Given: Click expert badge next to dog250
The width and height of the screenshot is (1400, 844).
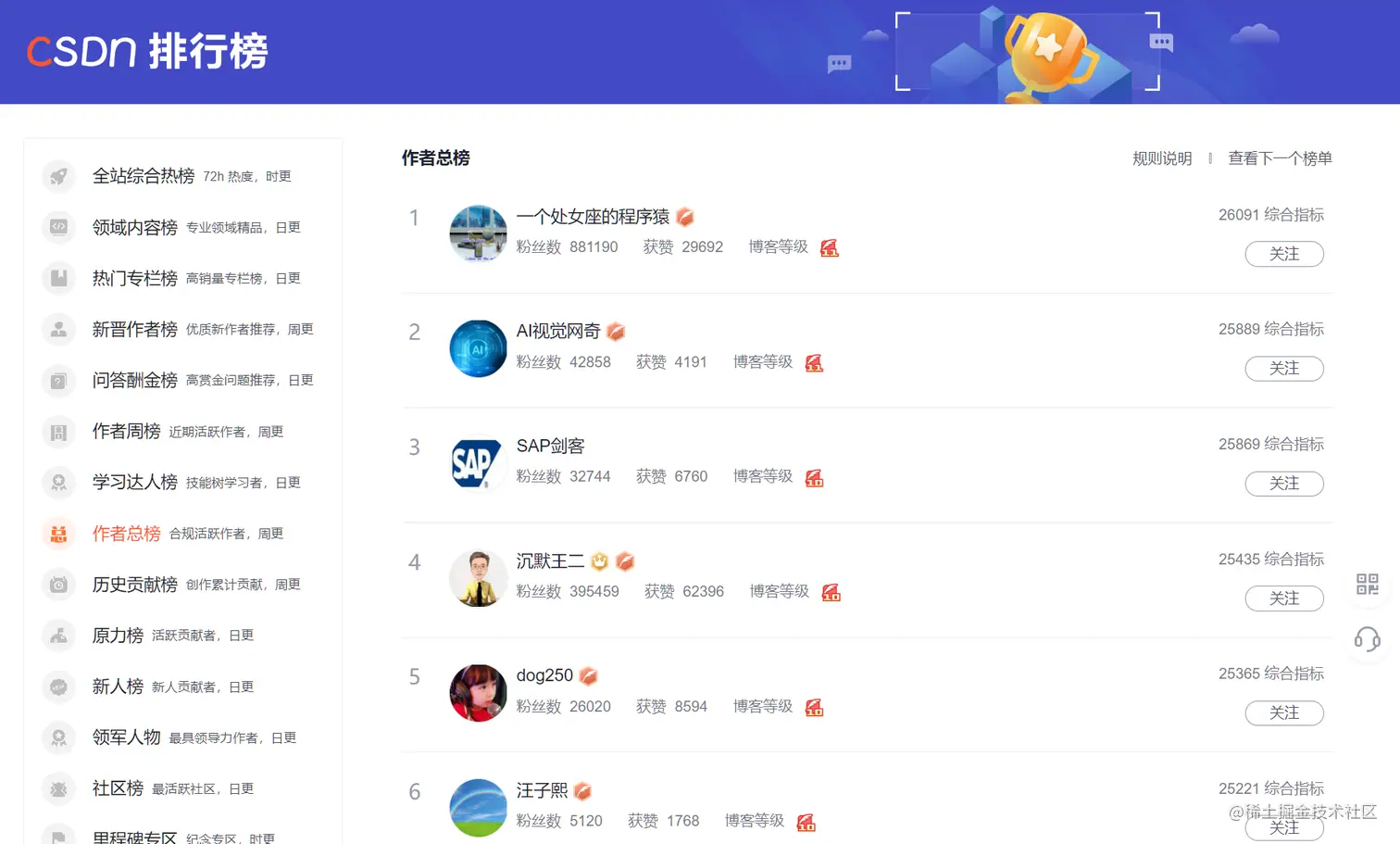Looking at the screenshot, I should [x=588, y=676].
